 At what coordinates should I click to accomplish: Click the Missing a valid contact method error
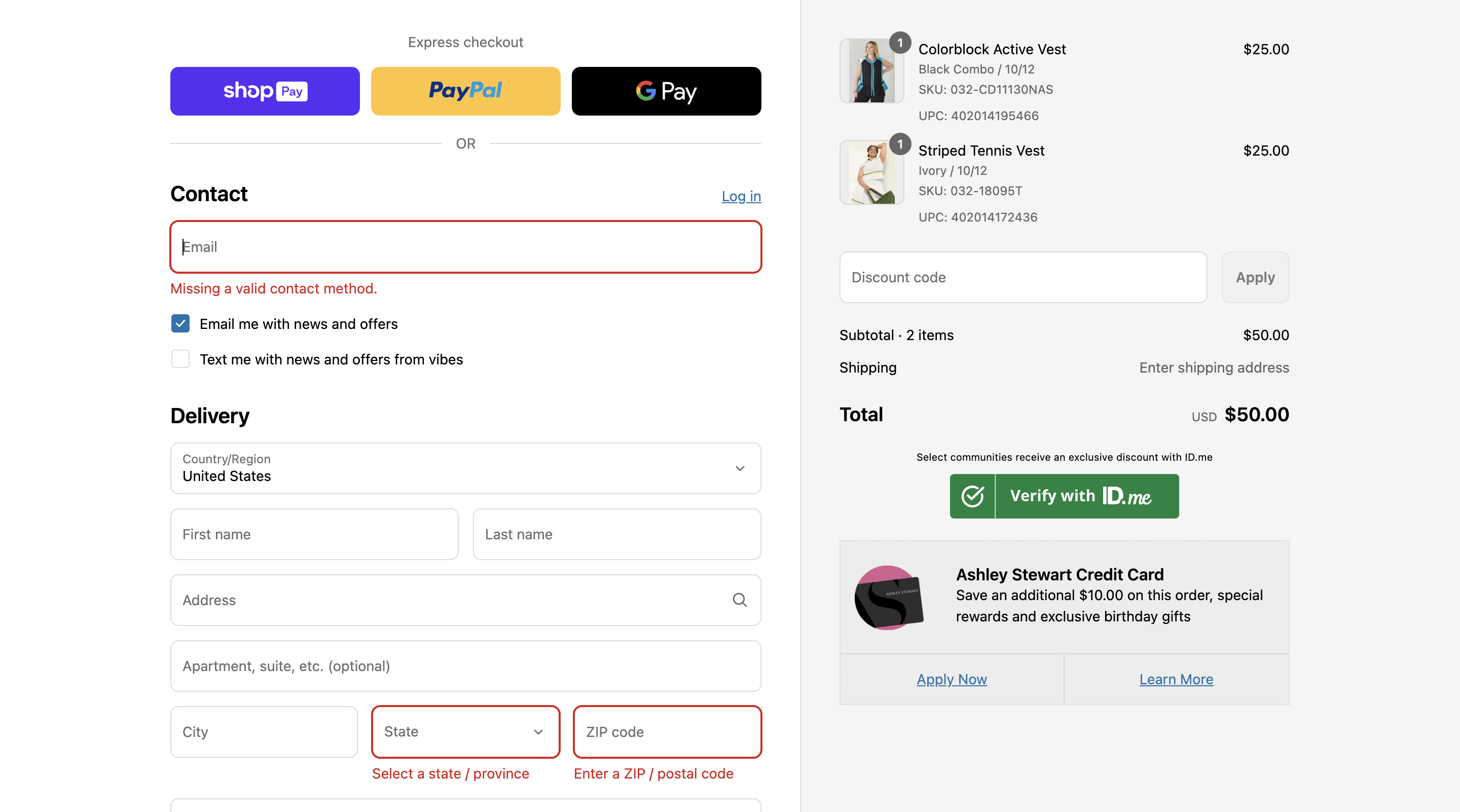pos(274,288)
